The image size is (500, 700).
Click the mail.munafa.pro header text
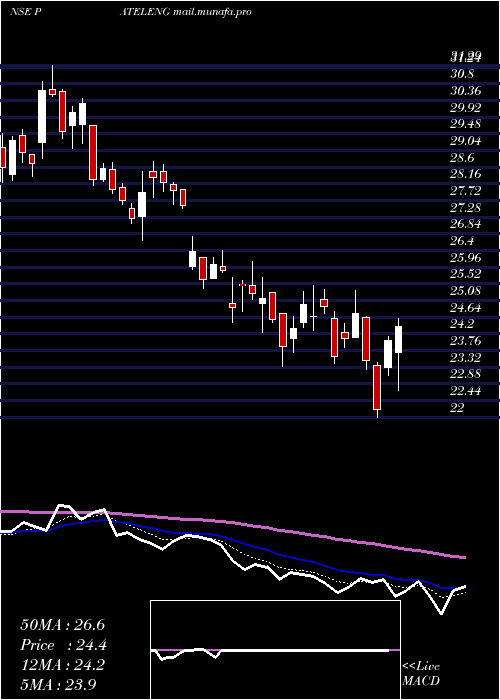coord(211,12)
